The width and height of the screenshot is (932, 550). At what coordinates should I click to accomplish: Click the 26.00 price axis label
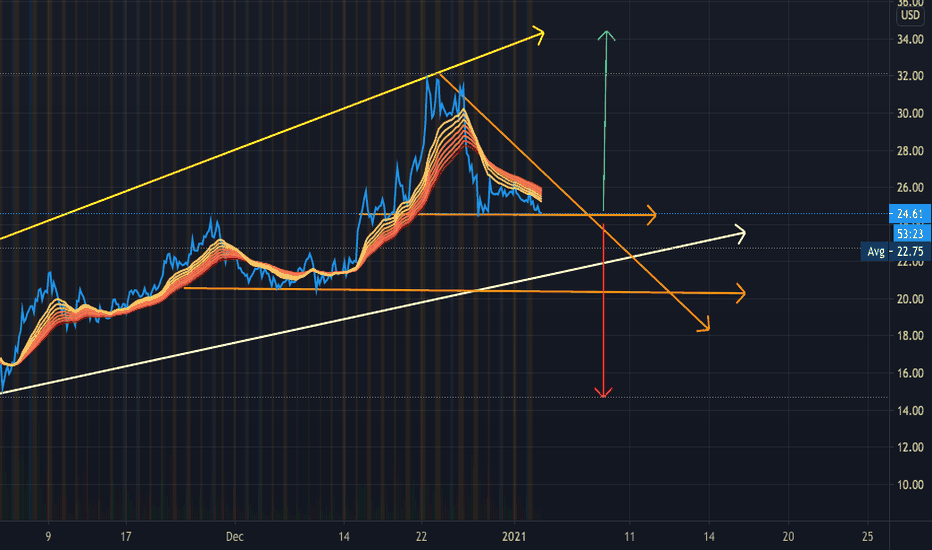point(910,188)
